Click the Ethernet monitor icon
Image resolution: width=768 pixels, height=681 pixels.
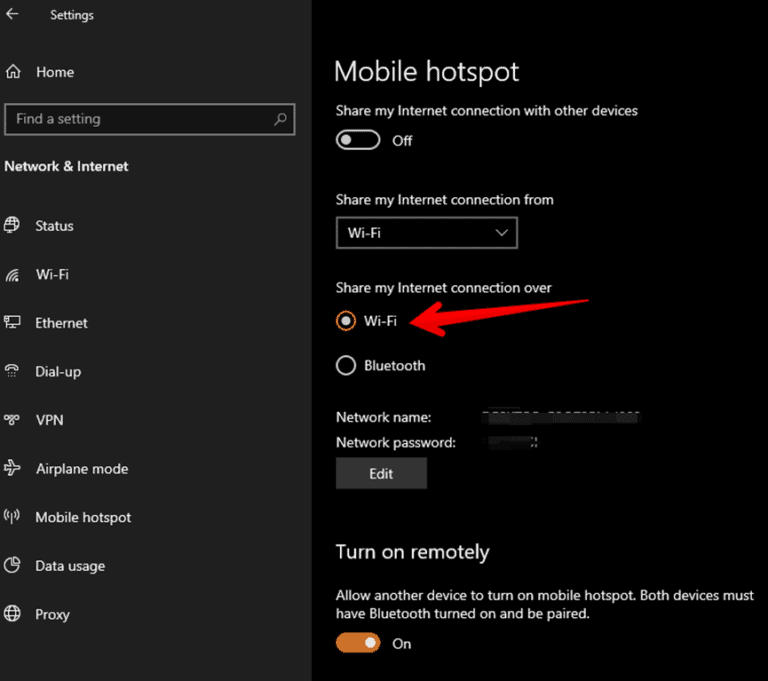[x=13, y=323]
